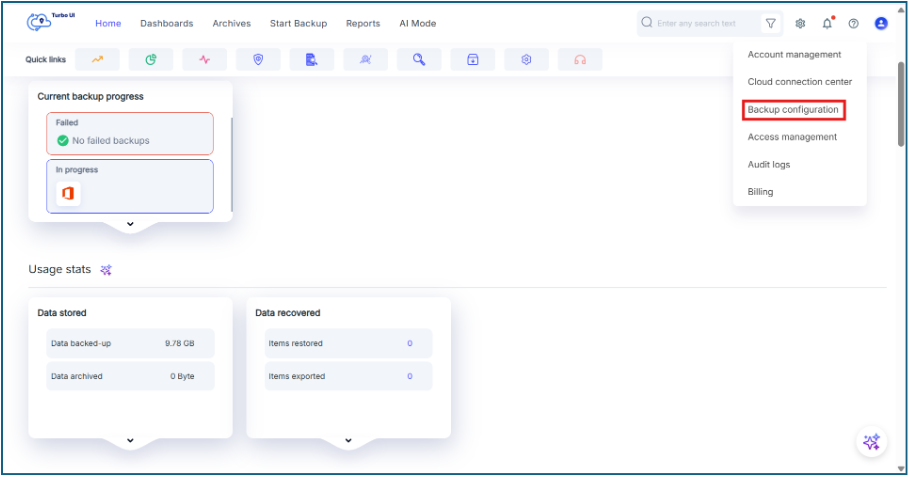This screenshot has height=477, width=909.
Task: Click the Usage stats heading
Action: pos(60,270)
